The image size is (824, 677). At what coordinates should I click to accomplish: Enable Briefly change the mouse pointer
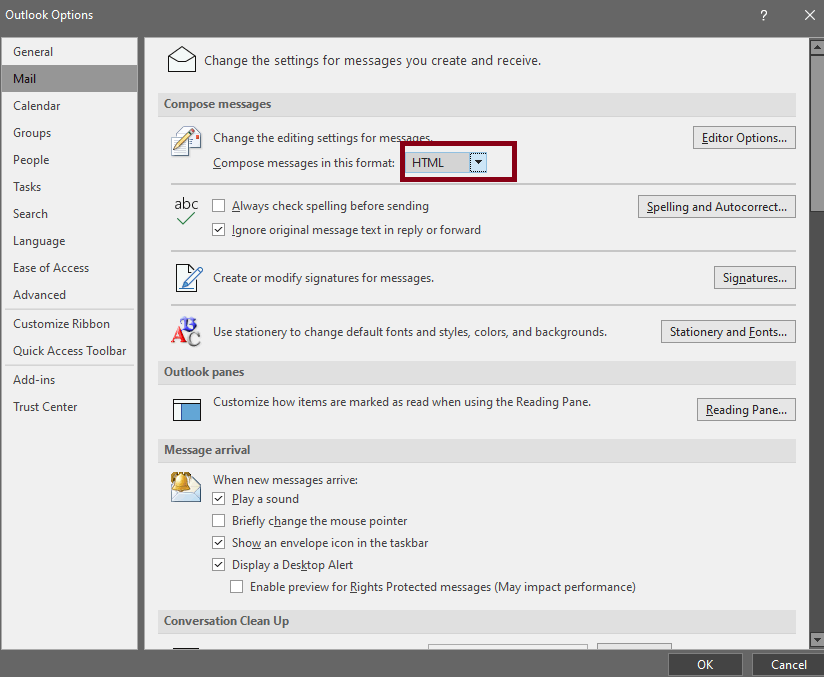[219, 520]
